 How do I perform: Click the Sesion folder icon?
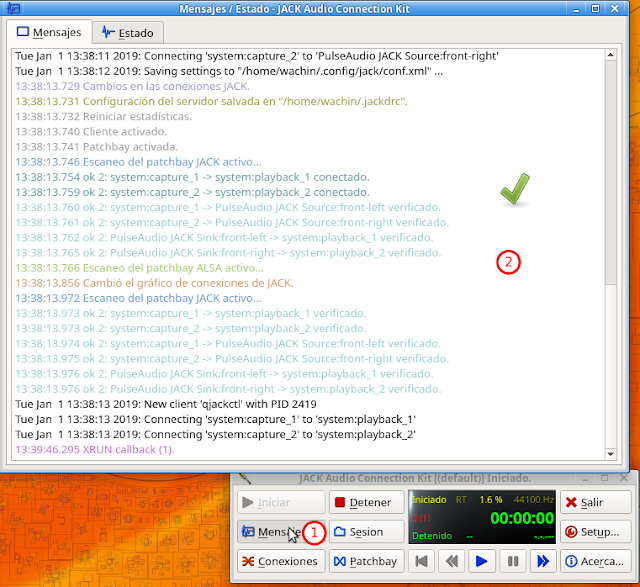coord(340,531)
